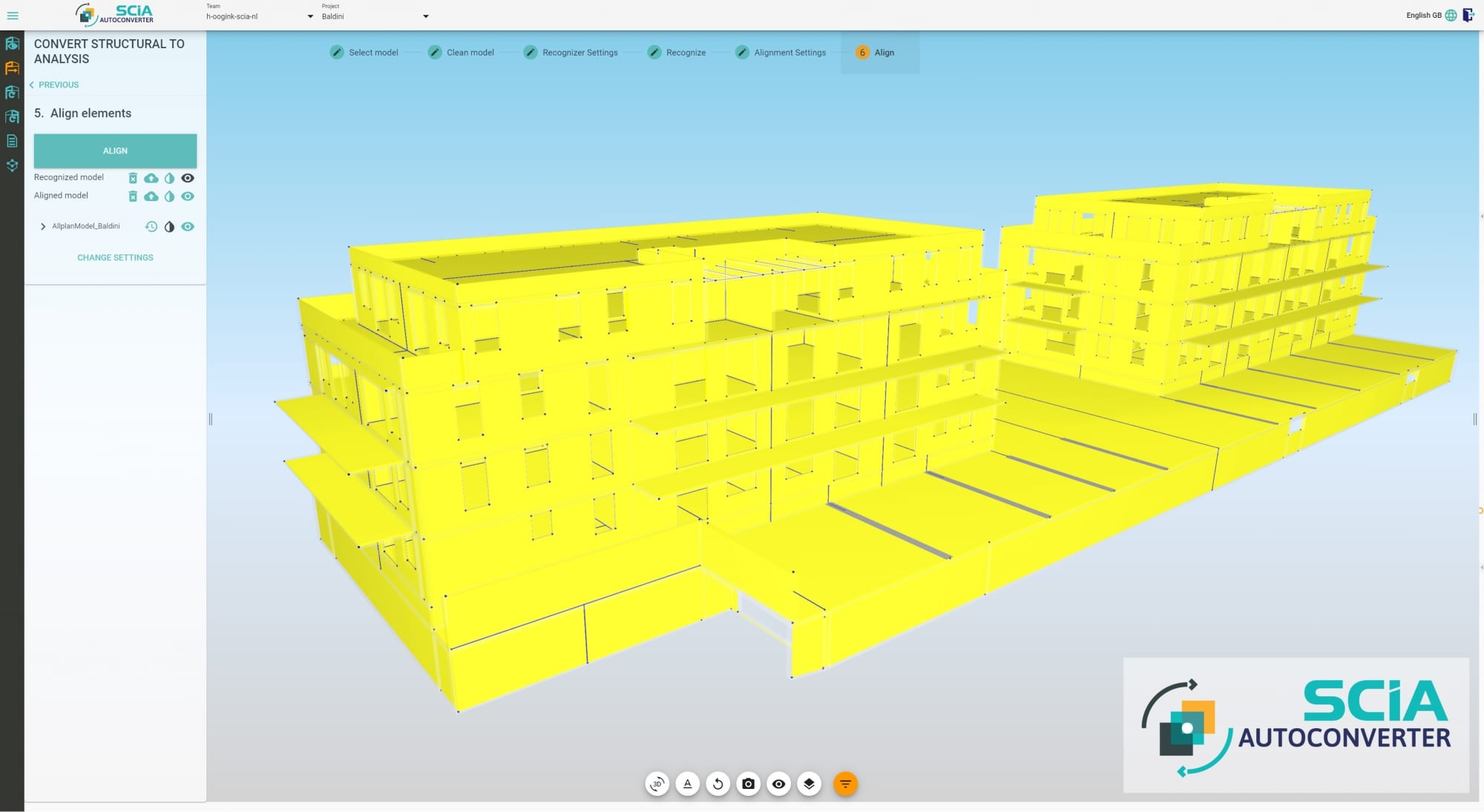The height and width of the screenshot is (812, 1484).
Task: Click the CHANGE SETTINGS link
Action: (115, 257)
